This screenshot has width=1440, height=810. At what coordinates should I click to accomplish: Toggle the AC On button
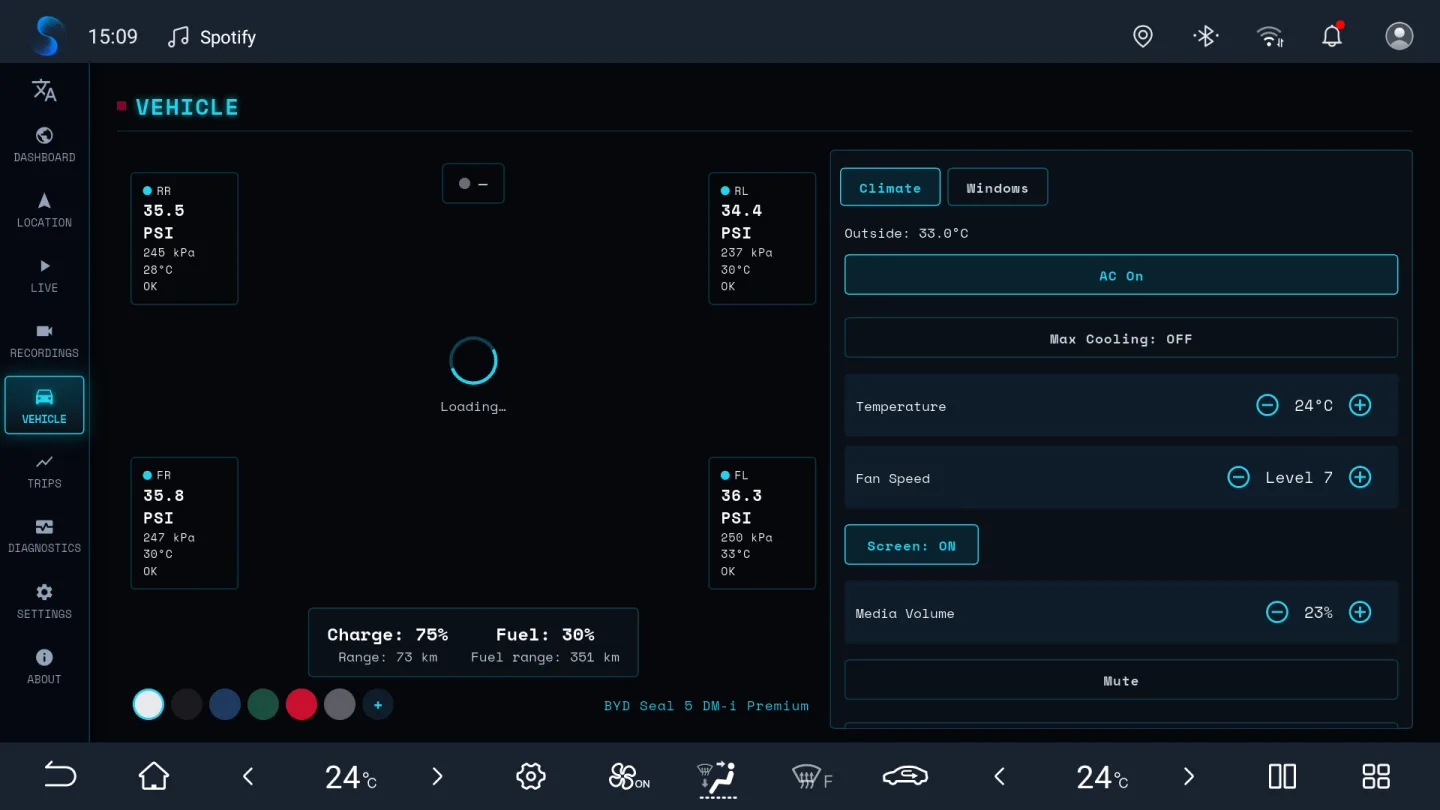pos(1121,275)
